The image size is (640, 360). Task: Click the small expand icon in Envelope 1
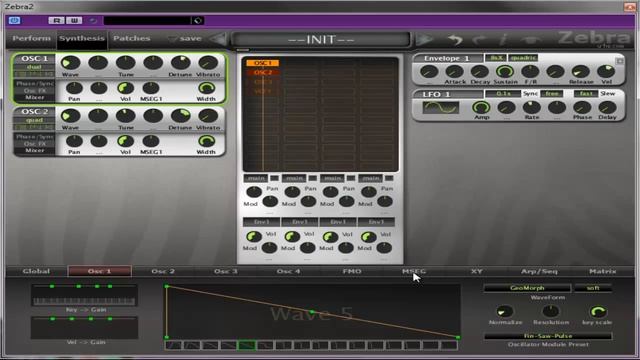[x=620, y=61]
